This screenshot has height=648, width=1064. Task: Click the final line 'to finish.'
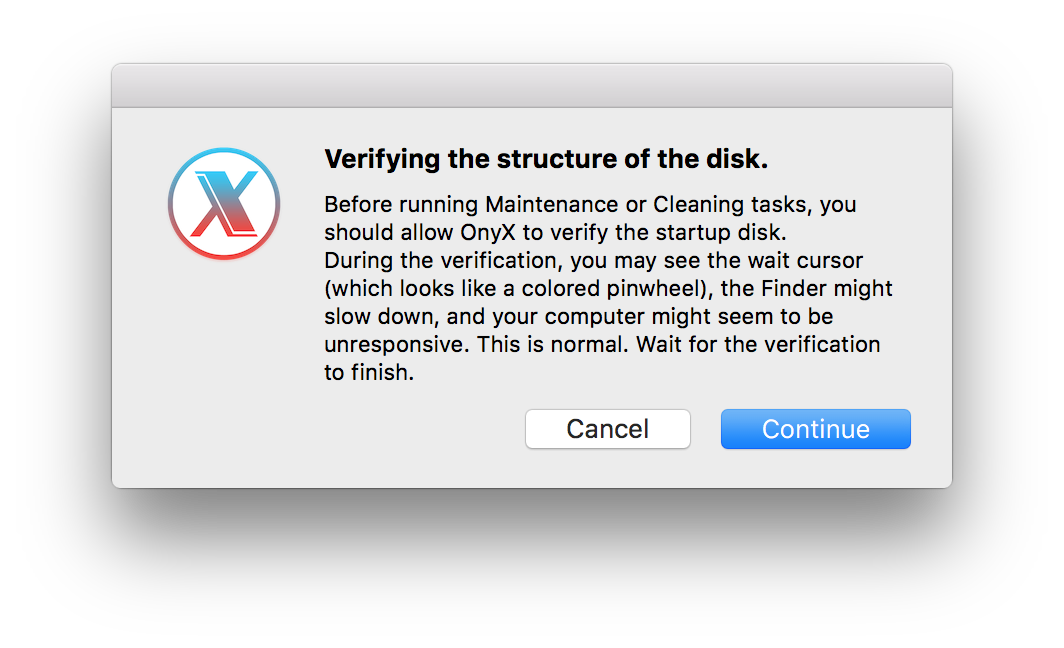click(369, 373)
